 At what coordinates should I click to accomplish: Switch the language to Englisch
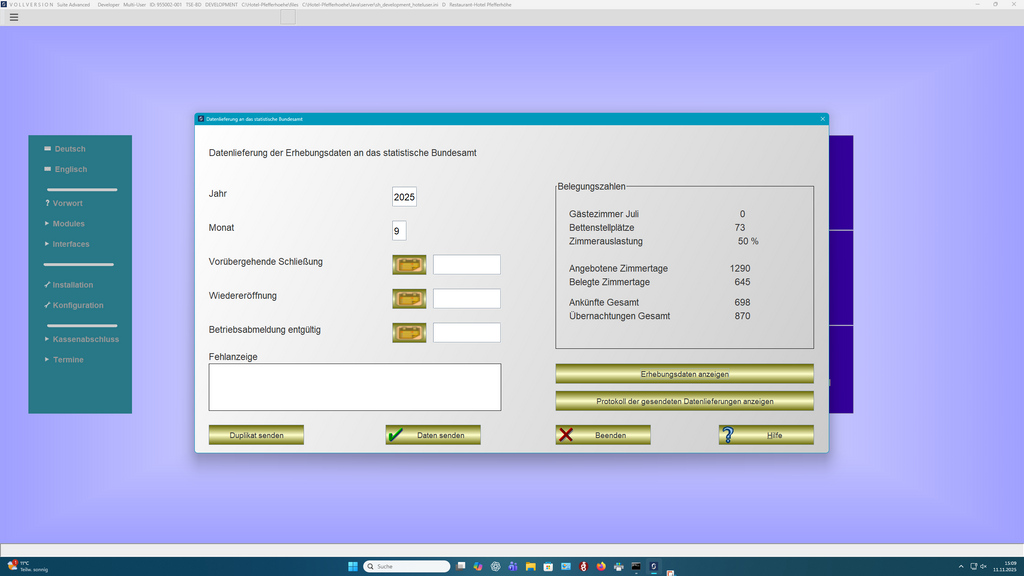click(x=68, y=169)
